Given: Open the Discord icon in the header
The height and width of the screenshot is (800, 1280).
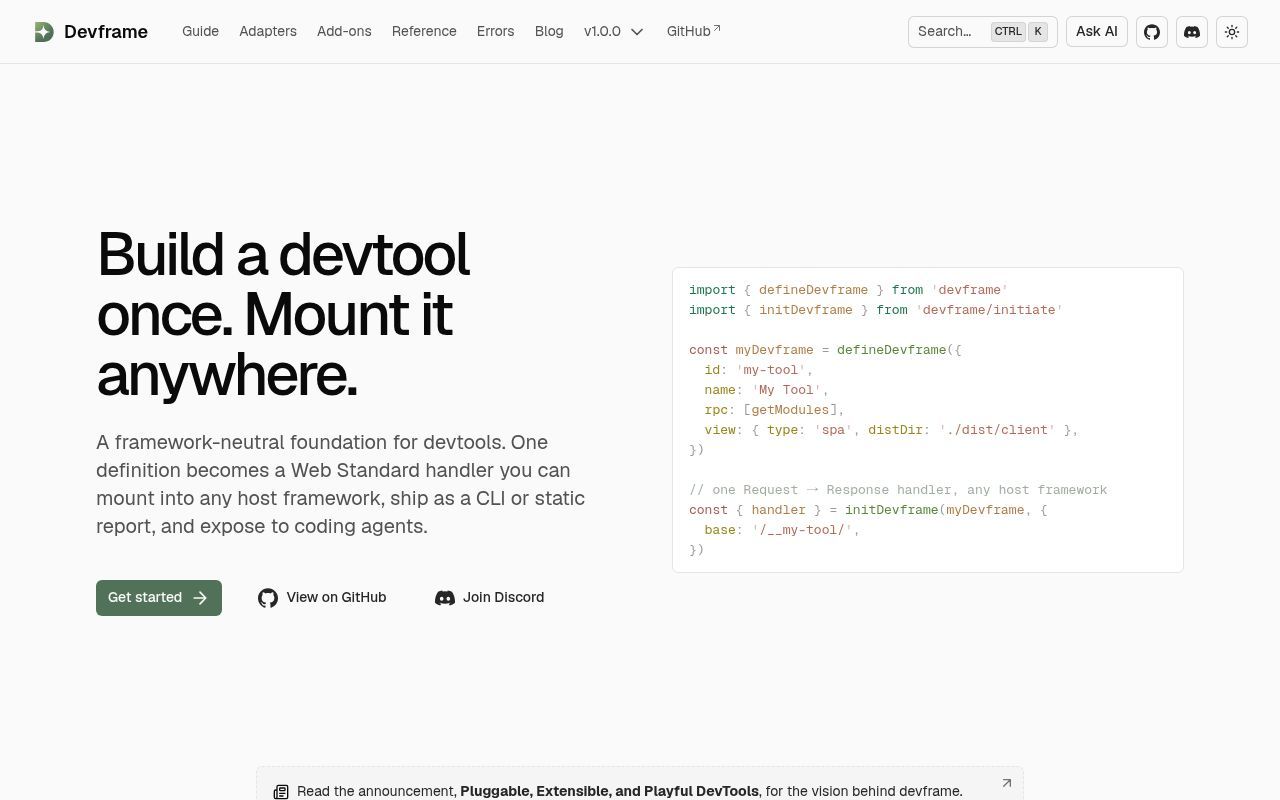Looking at the screenshot, I should click(x=1192, y=32).
